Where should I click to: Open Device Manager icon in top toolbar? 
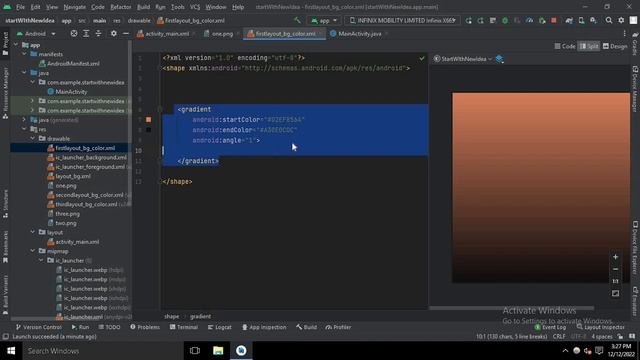coord(581,20)
